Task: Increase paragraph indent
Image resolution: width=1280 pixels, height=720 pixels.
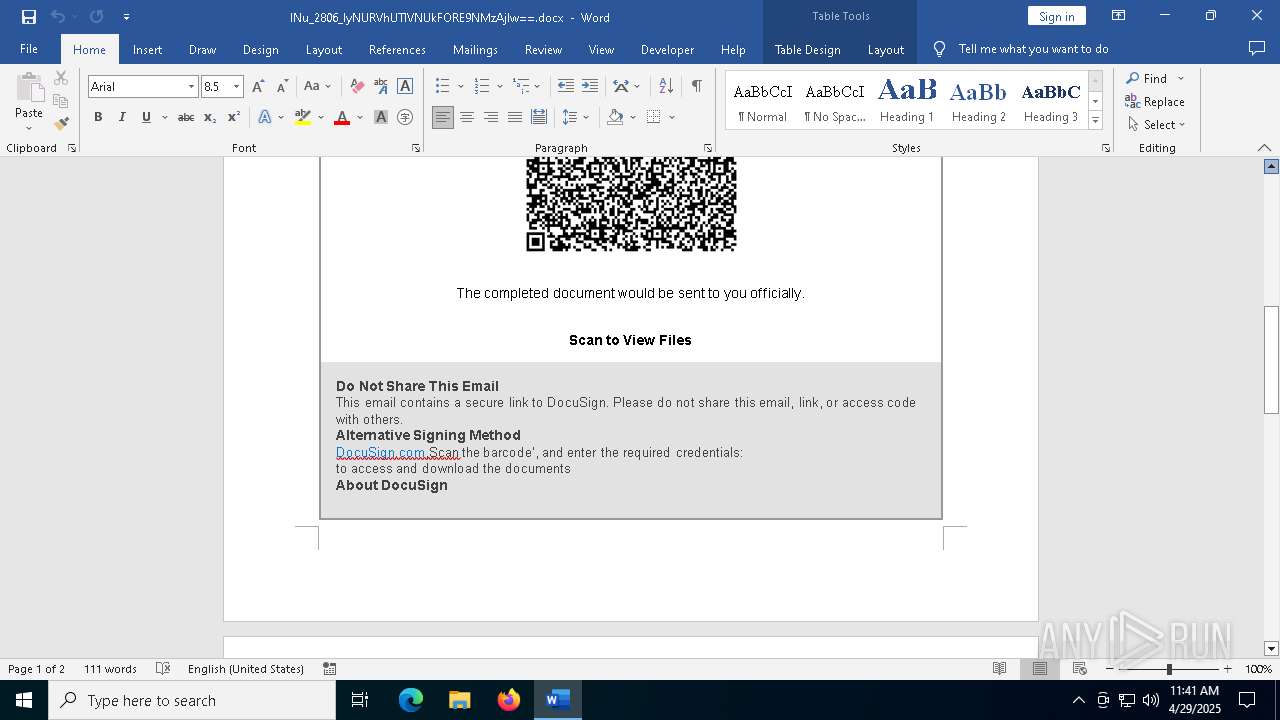Action: (590, 87)
